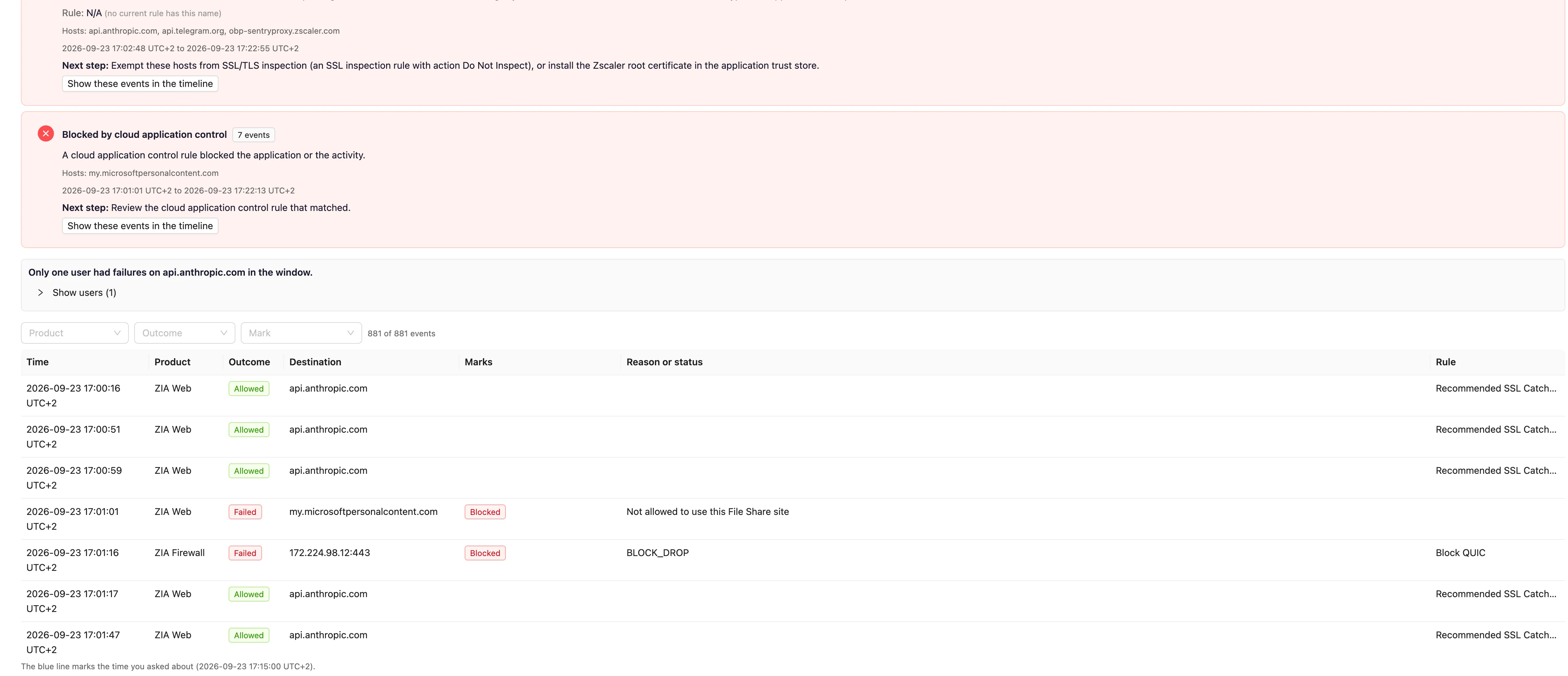Click the 2026-09-23 17:01:16 timestamp

72,560
